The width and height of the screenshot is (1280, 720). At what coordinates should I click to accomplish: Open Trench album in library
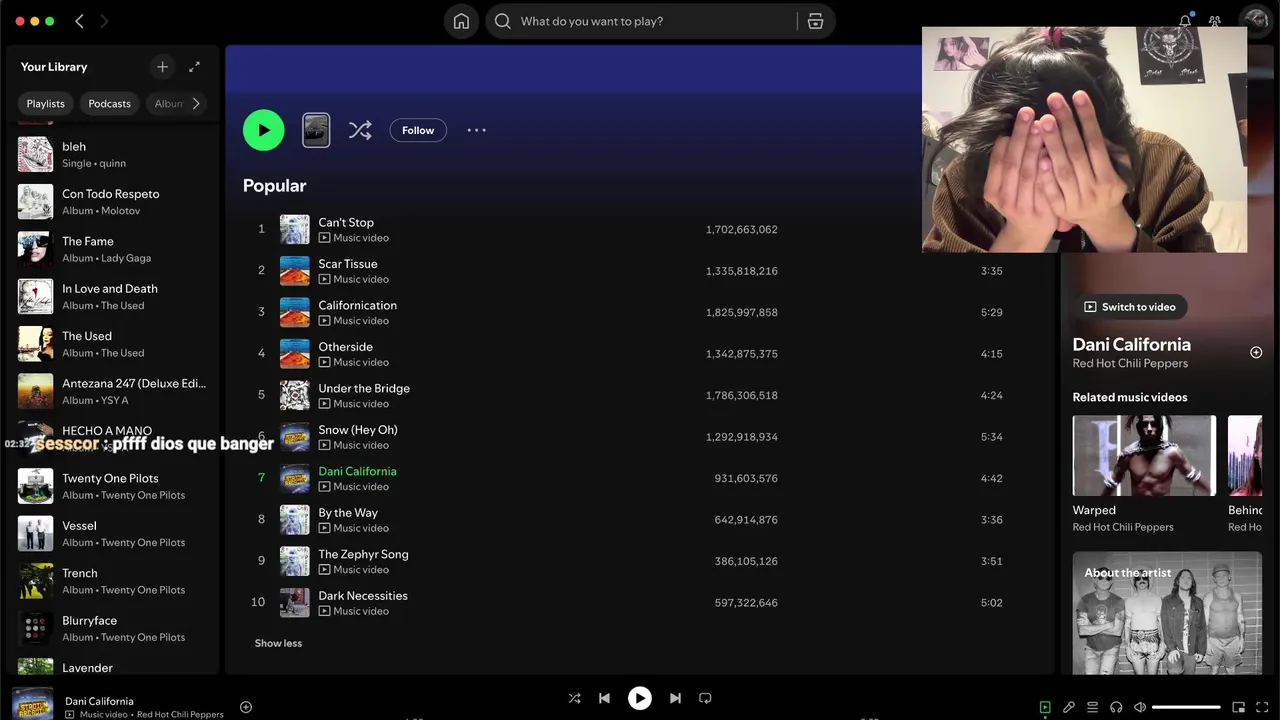pos(112,581)
